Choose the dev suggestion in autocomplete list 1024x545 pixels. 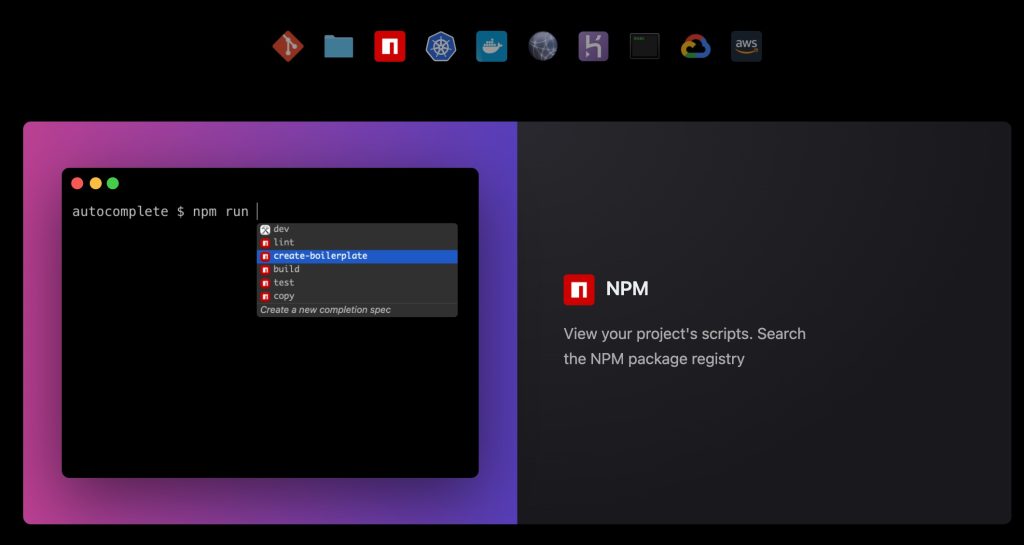(x=357, y=229)
